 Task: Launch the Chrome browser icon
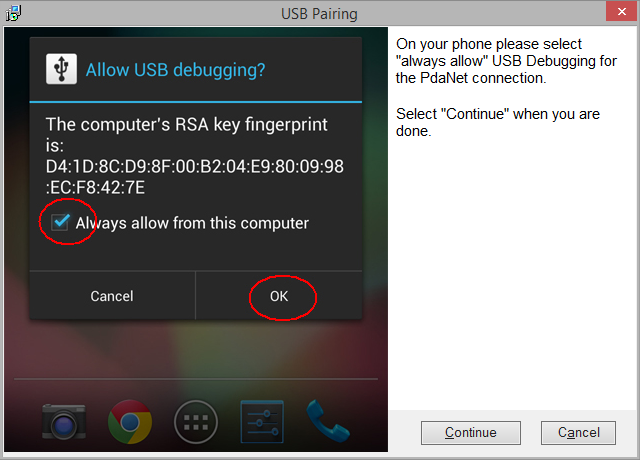point(130,422)
